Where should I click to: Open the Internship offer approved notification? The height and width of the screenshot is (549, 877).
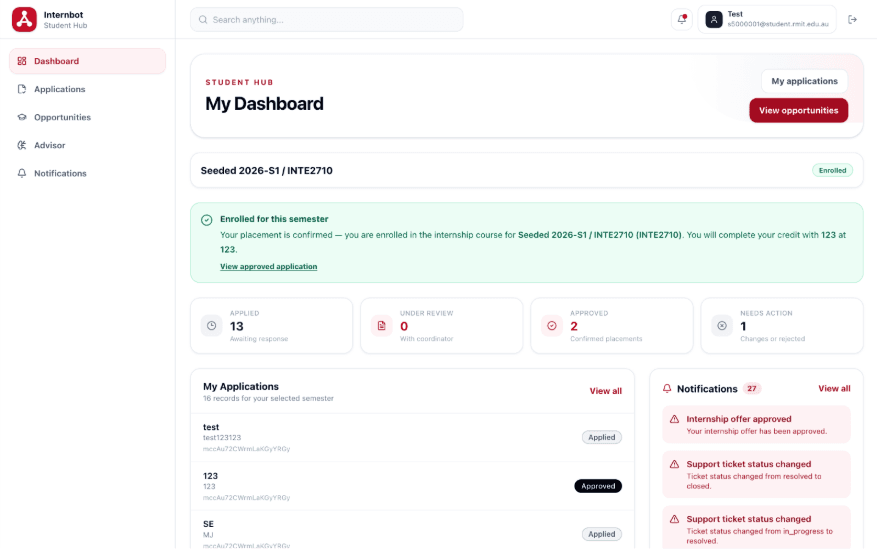[756, 424]
